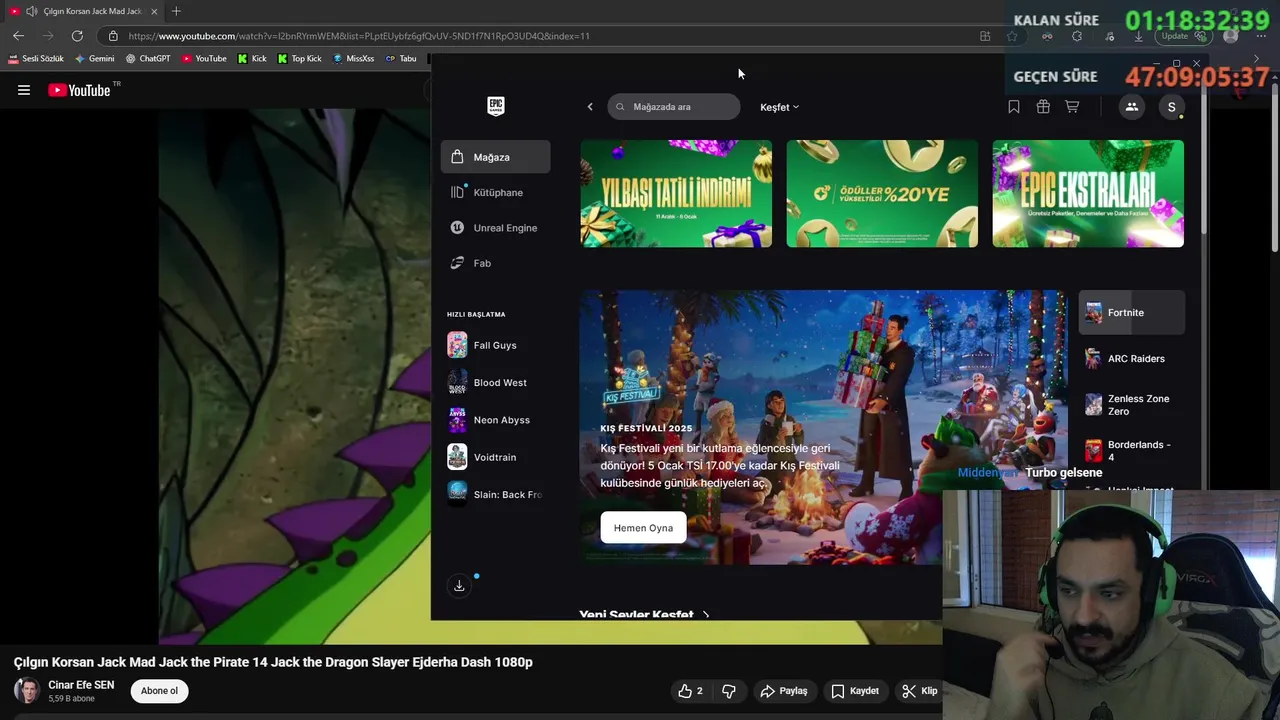This screenshot has height=720, width=1280.
Task: Launch Blood West from quick launch
Action: (495, 382)
